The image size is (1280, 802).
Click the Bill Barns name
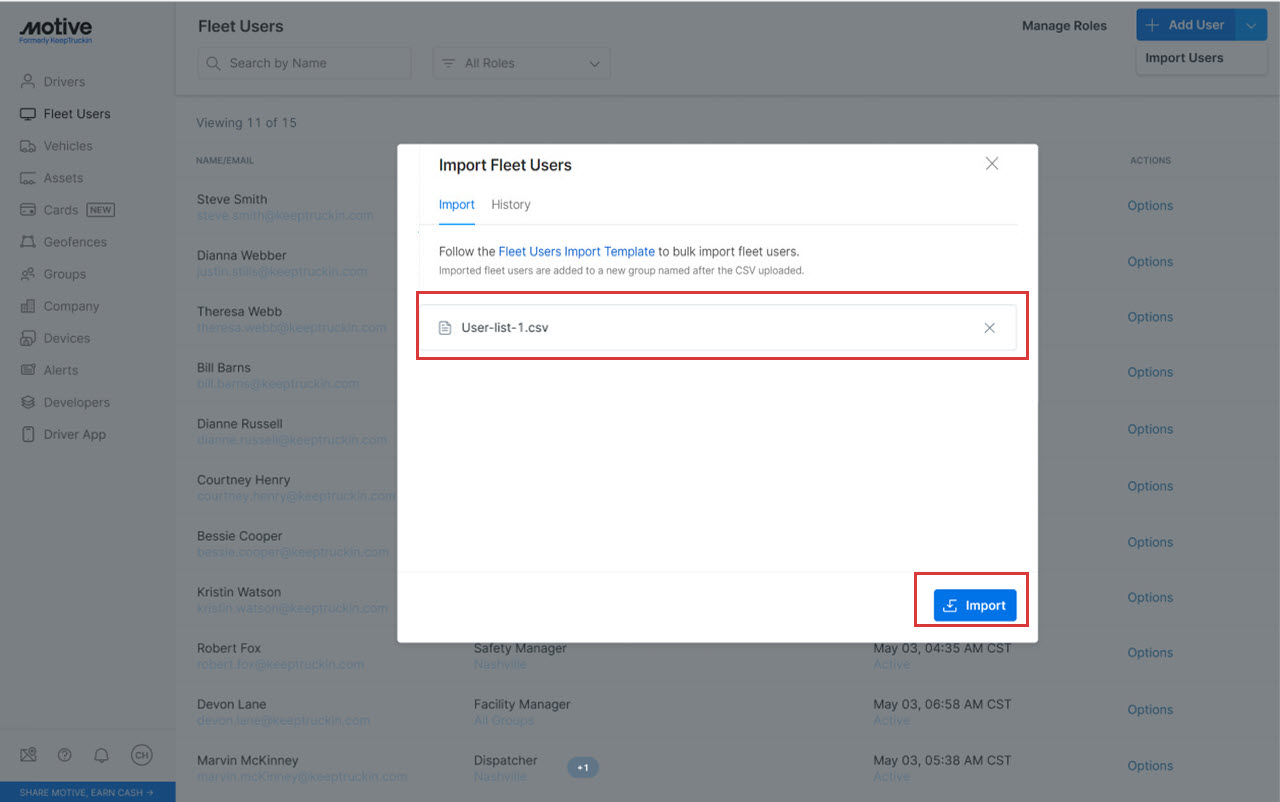coord(224,367)
